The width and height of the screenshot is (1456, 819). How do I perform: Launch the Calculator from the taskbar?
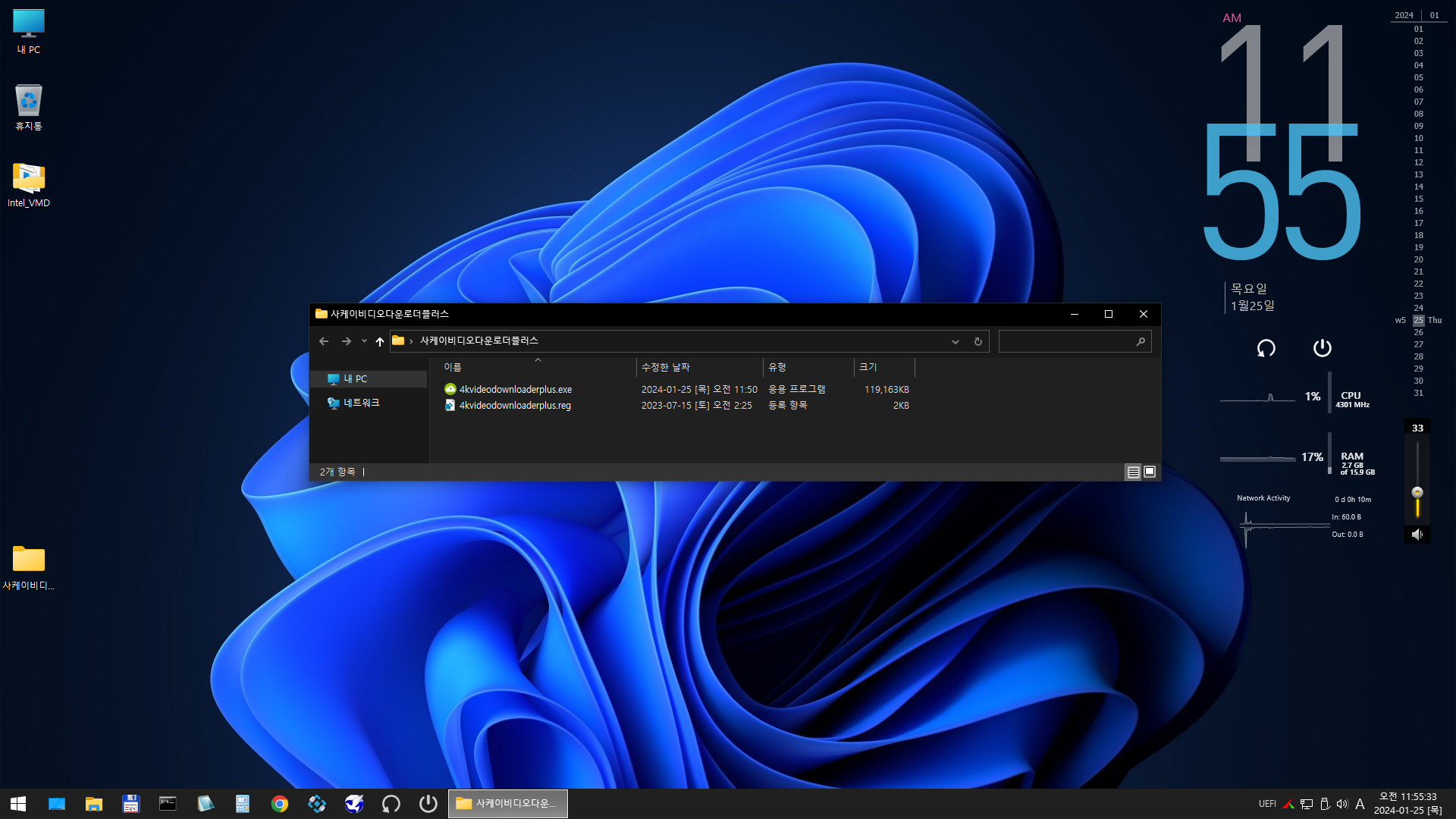point(242,804)
